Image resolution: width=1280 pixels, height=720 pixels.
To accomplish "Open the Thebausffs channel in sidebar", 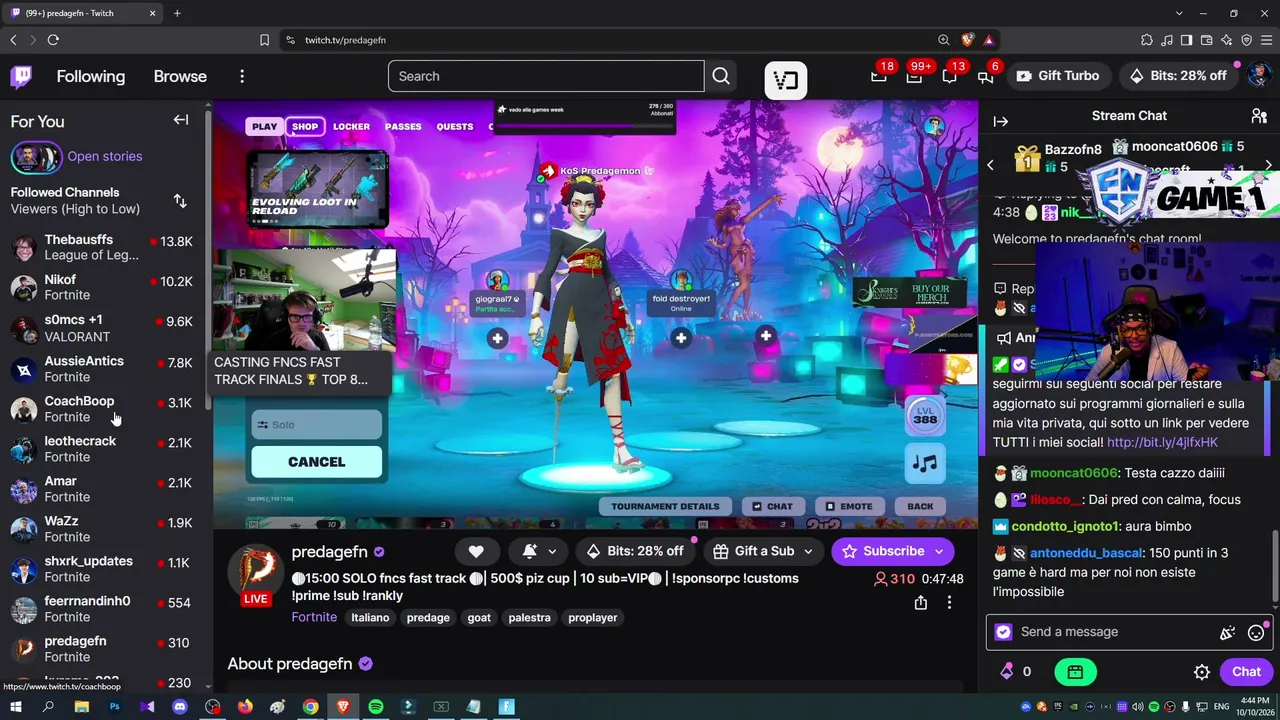I will coord(104,247).
